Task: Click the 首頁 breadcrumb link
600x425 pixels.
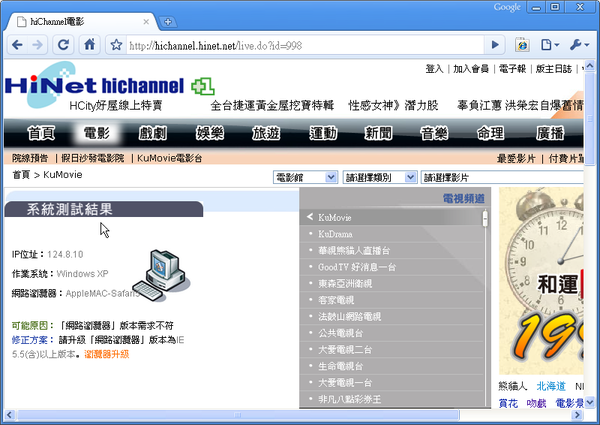Action: 21,175
